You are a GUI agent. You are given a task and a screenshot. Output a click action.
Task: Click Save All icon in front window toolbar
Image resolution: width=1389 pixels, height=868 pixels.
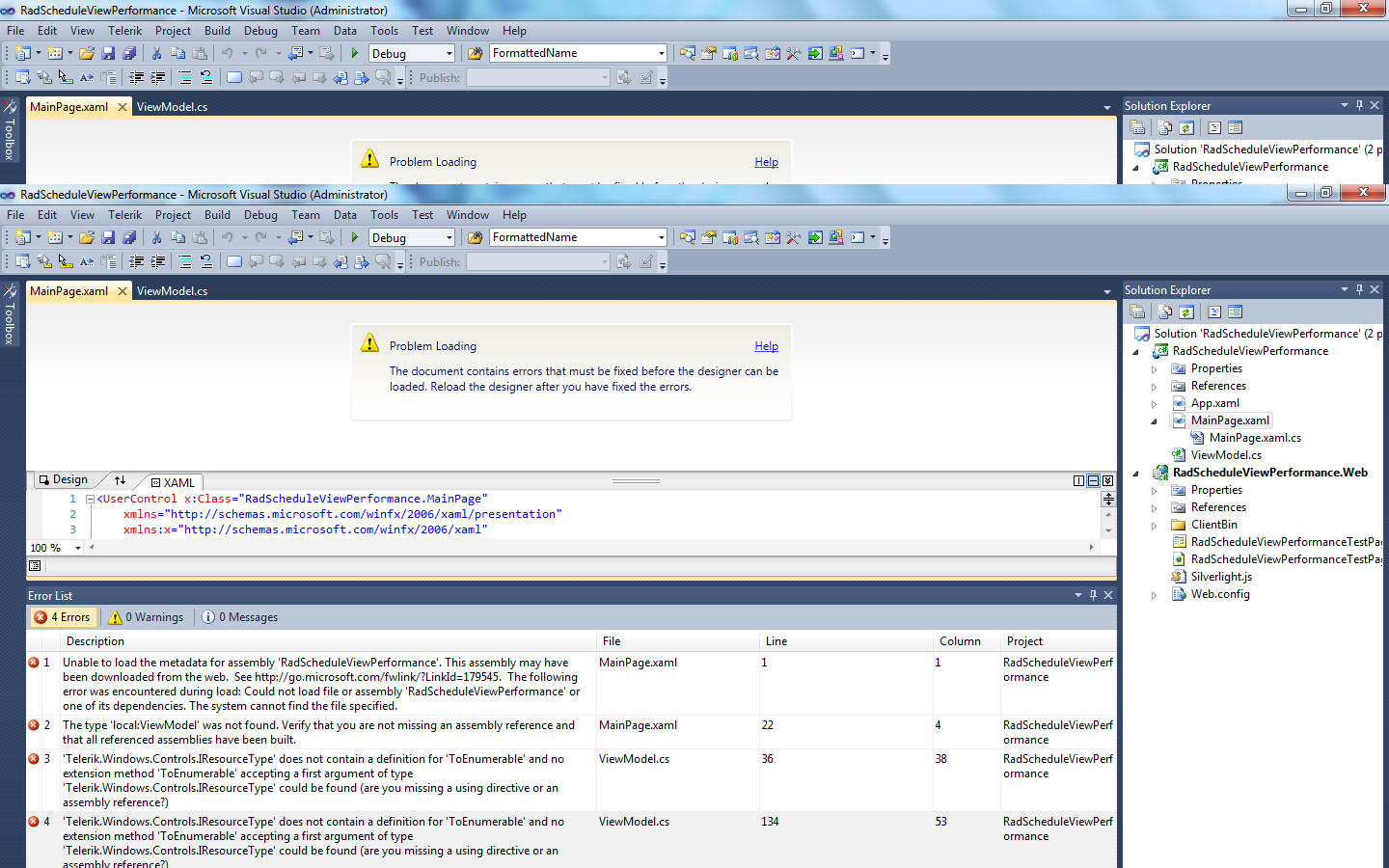[129, 237]
